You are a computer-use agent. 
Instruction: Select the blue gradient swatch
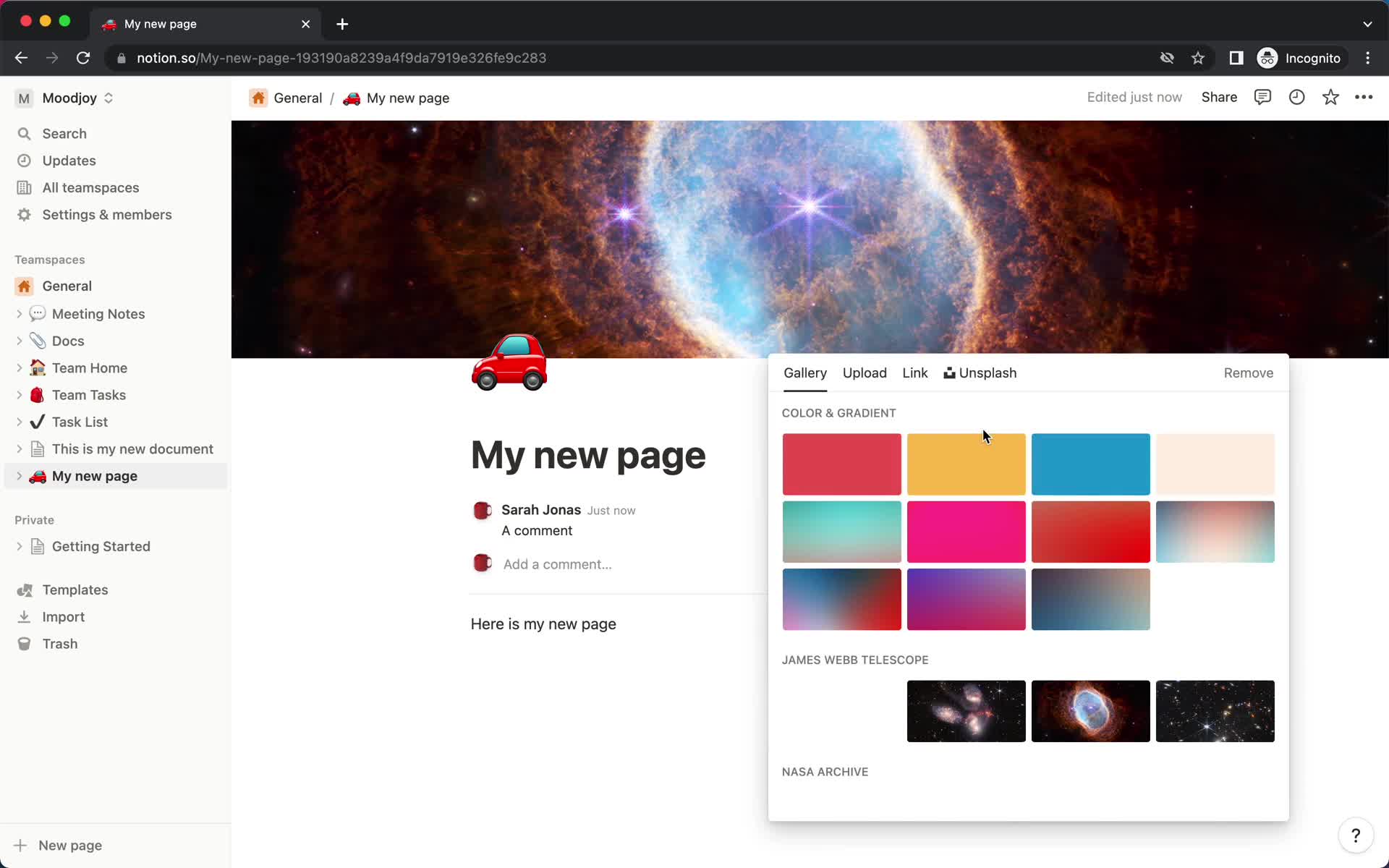pos(1090,598)
